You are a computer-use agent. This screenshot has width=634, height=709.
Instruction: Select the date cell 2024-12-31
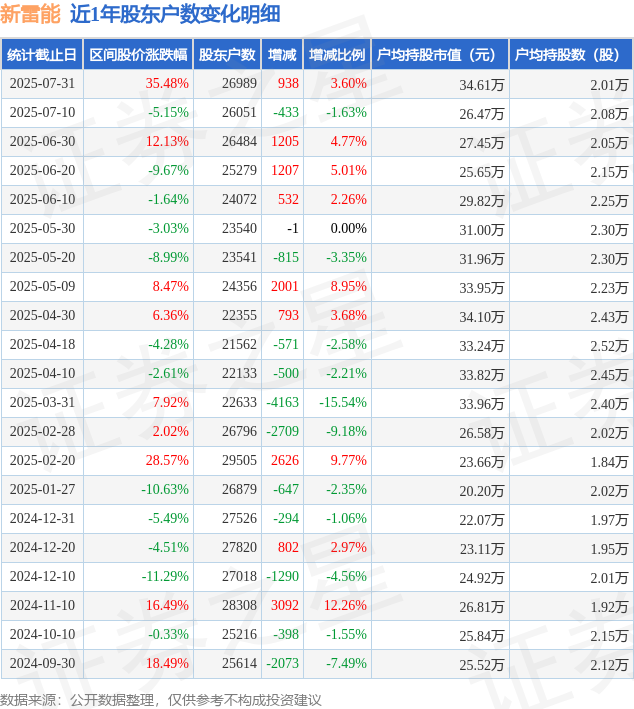[43, 518]
